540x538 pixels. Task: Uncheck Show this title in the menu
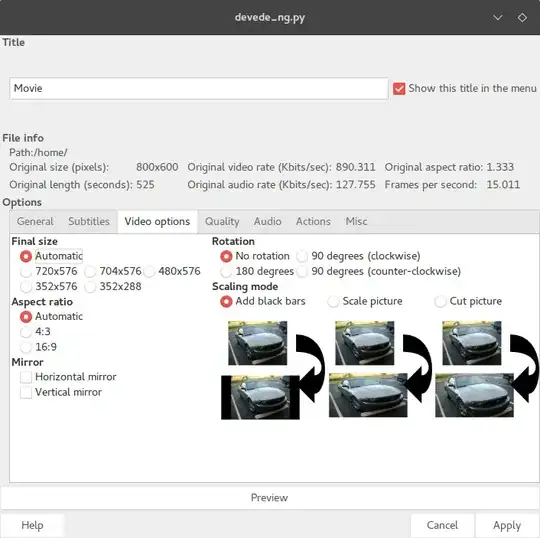[x=399, y=89]
